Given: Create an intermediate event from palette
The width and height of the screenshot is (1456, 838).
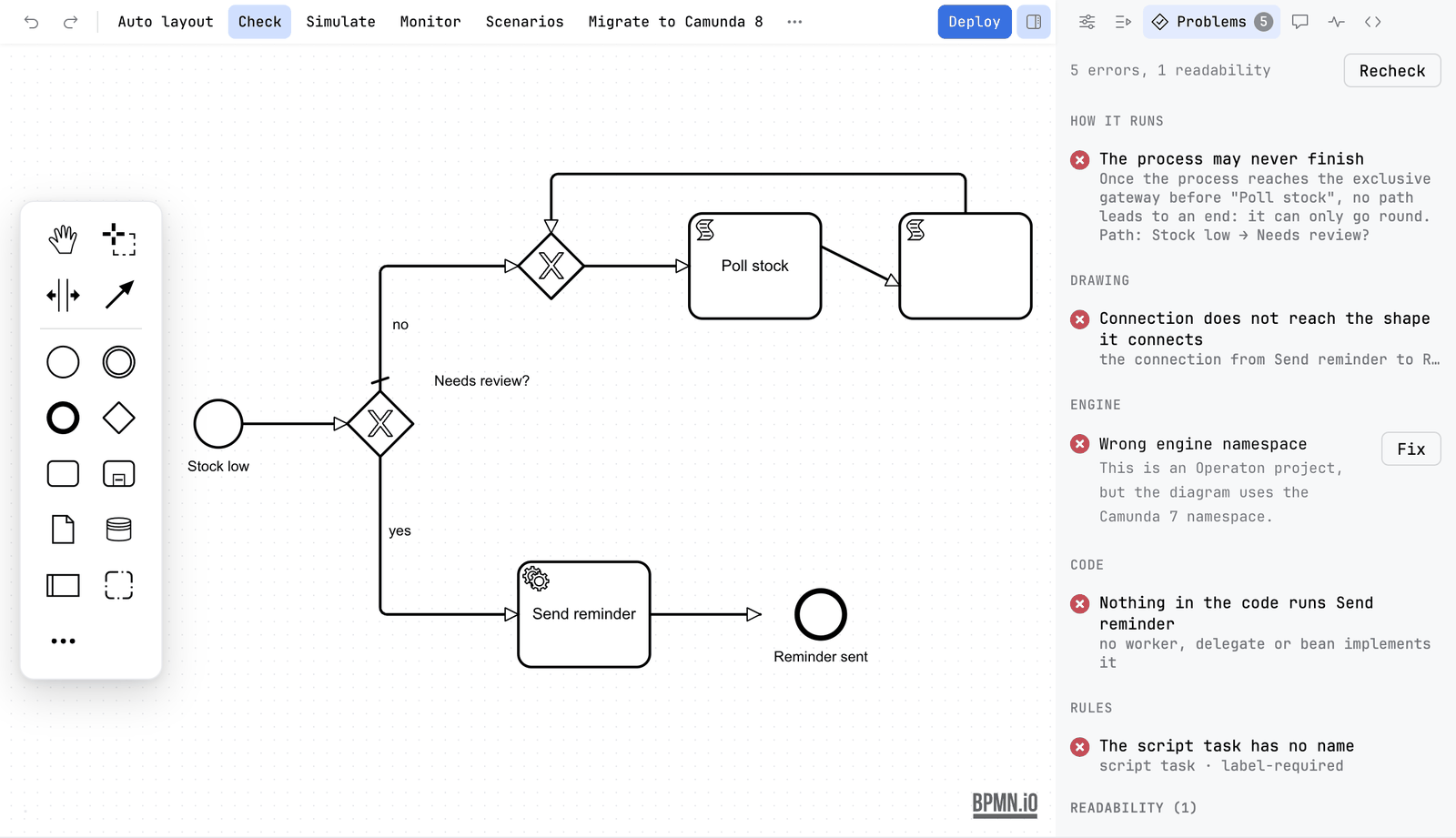Looking at the screenshot, I should [x=119, y=362].
